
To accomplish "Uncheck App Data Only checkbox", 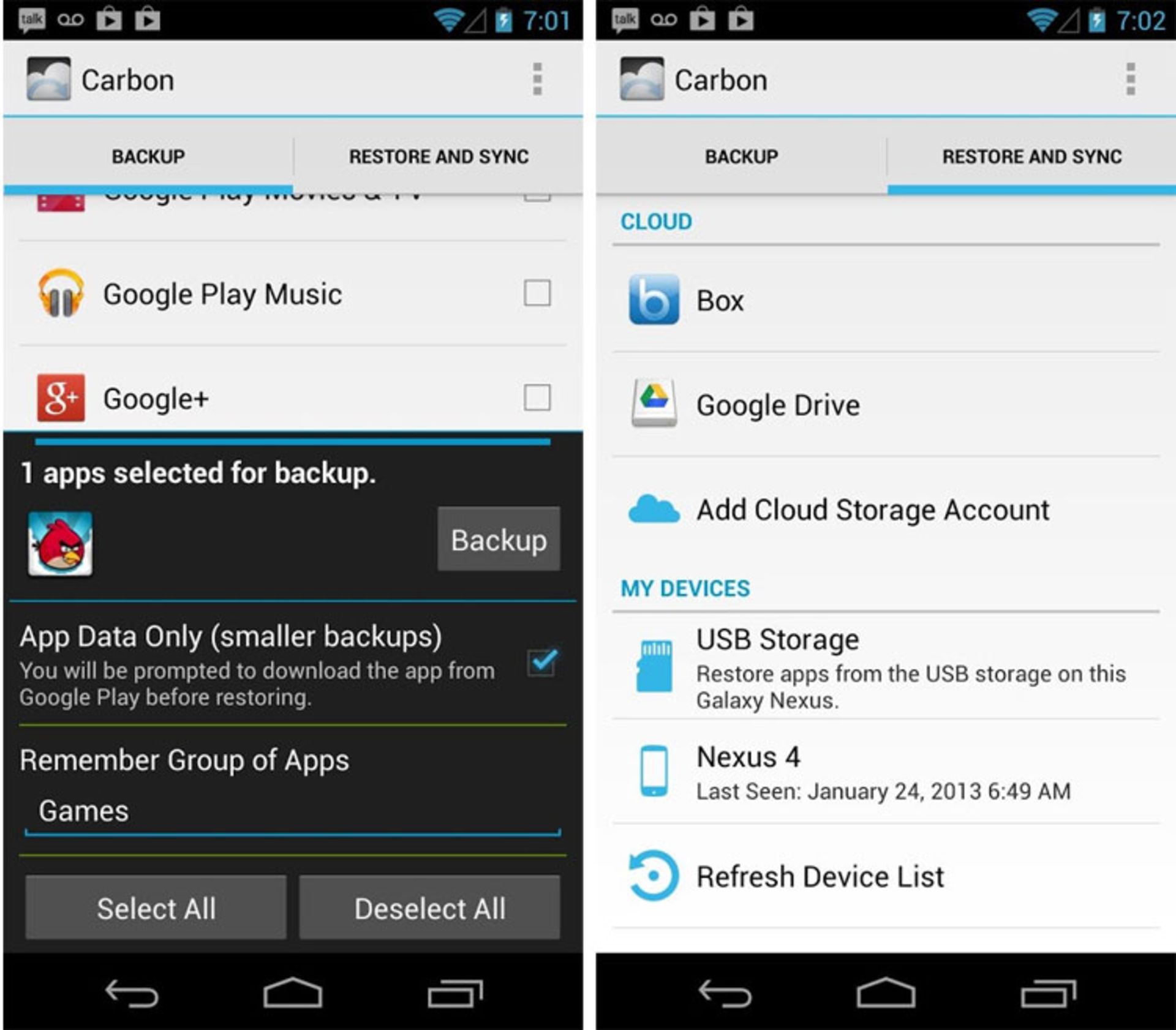I will point(542,663).
